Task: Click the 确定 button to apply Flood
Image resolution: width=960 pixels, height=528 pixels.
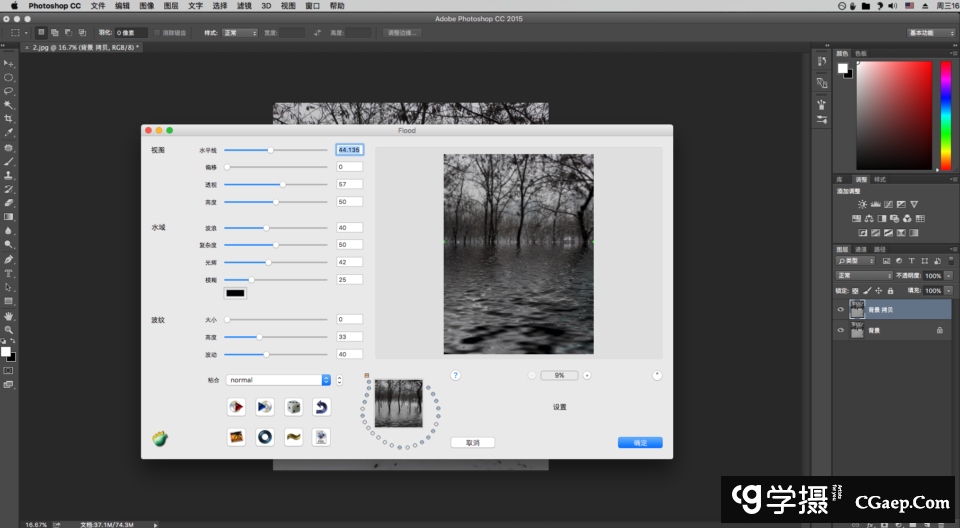Action: [640, 442]
